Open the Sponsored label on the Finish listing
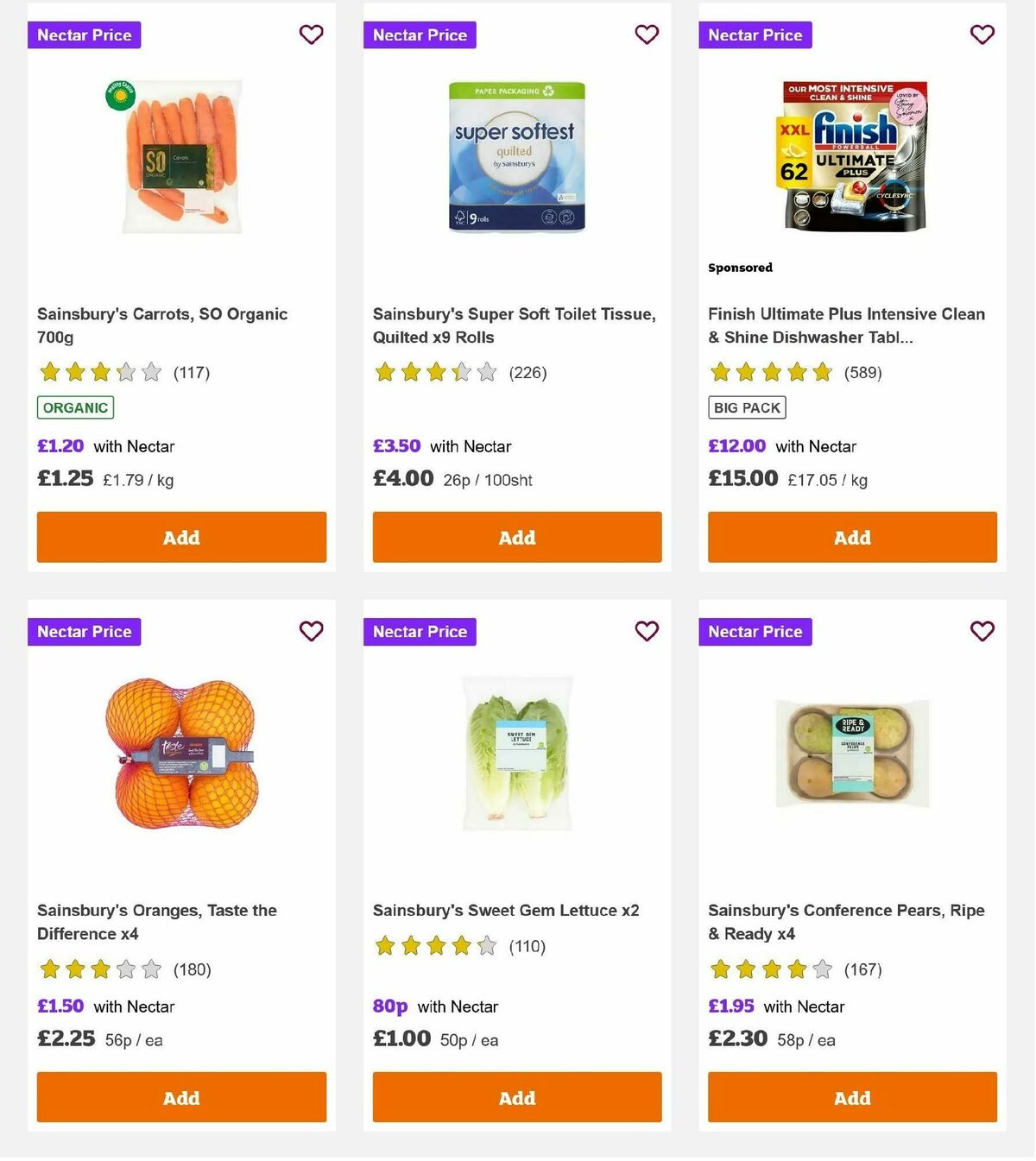The width and height of the screenshot is (1036, 1161). 740,268
